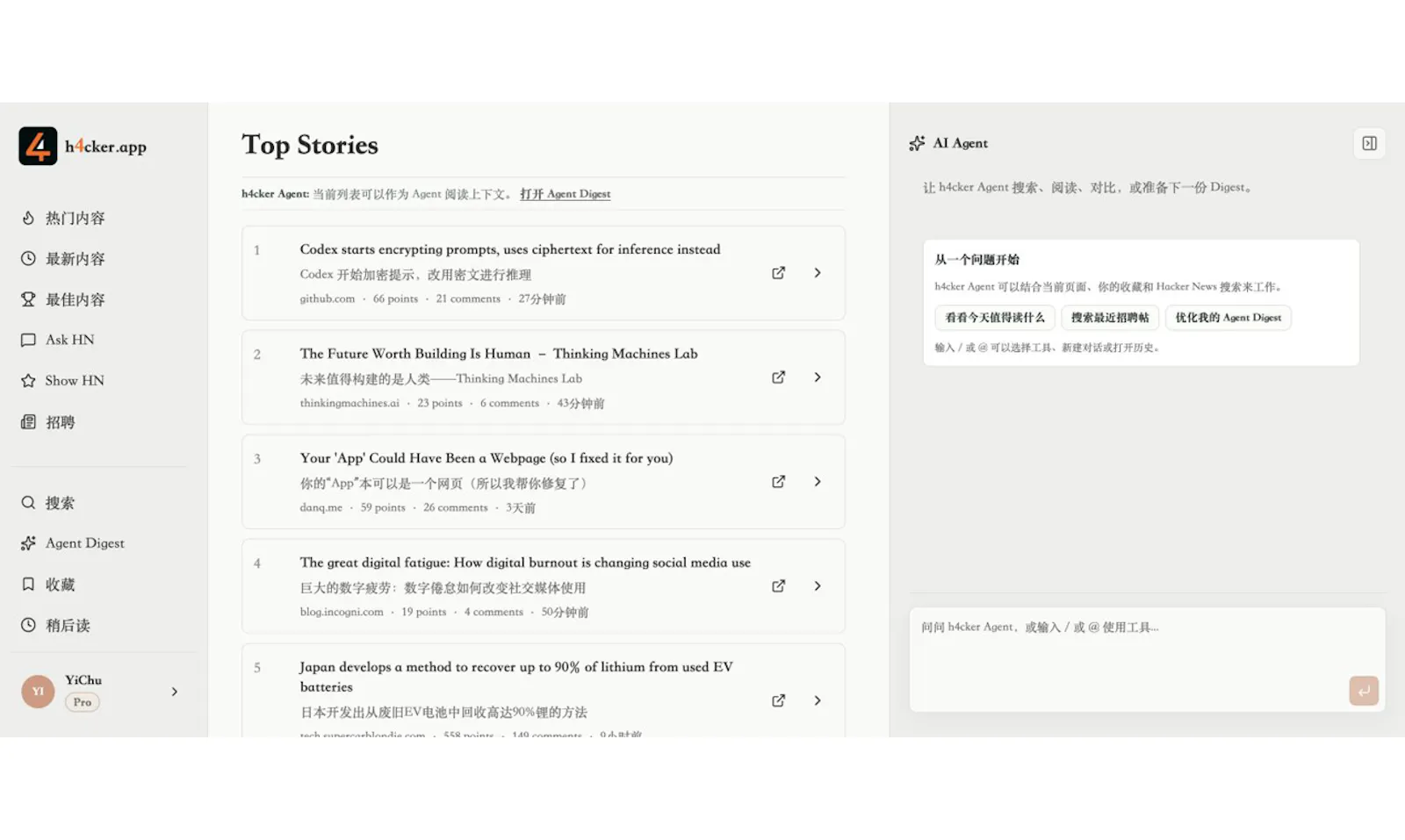Expand the Your 'App' Webpage story chevron

pyautogui.click(x=818, y=482)
